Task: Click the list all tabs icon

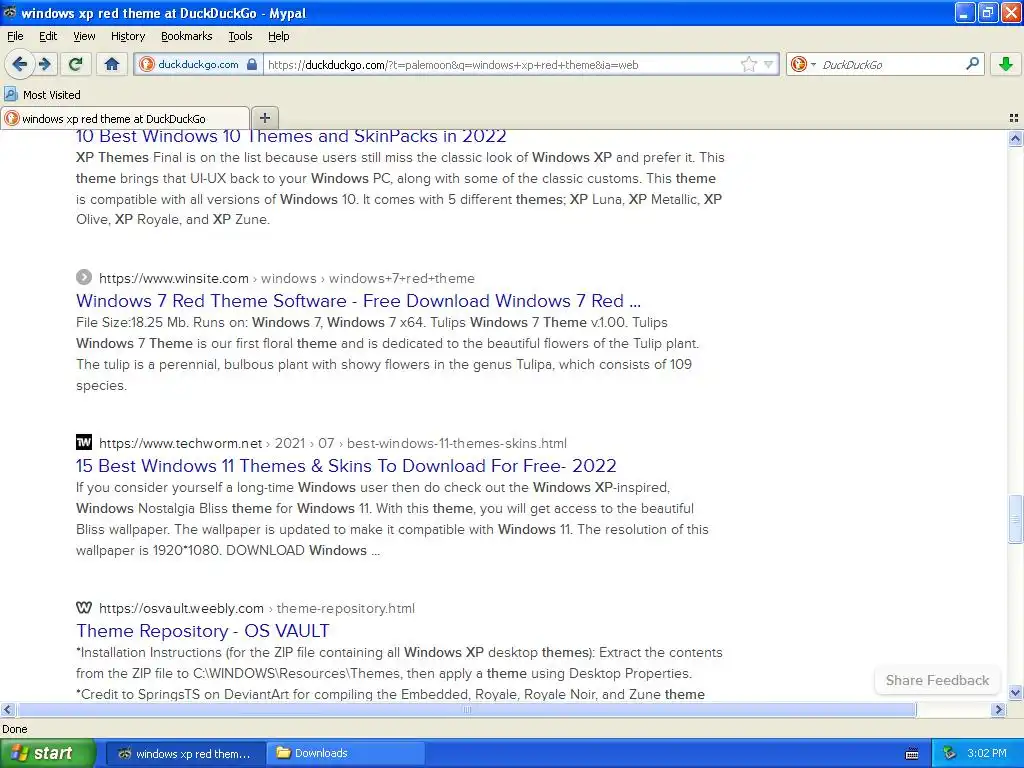Action: [x=1014, y=118]
